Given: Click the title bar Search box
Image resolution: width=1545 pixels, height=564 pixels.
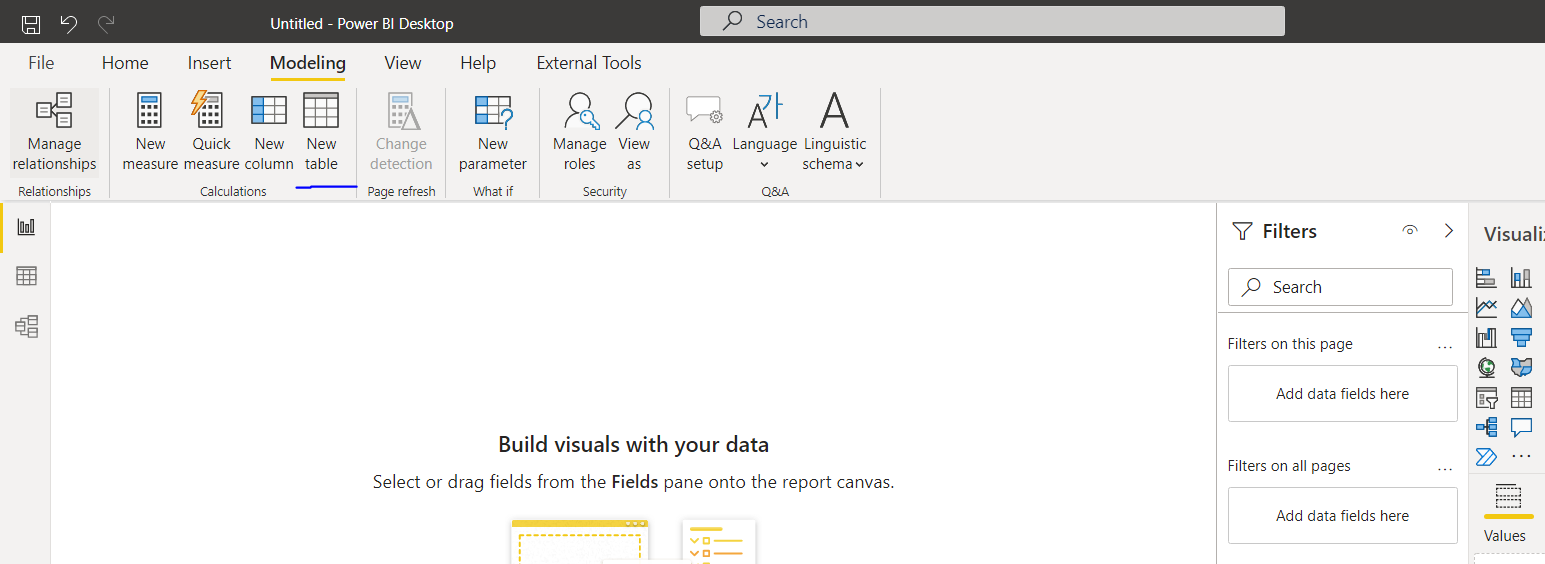Looking at the screenshot, I should (992, 21).
